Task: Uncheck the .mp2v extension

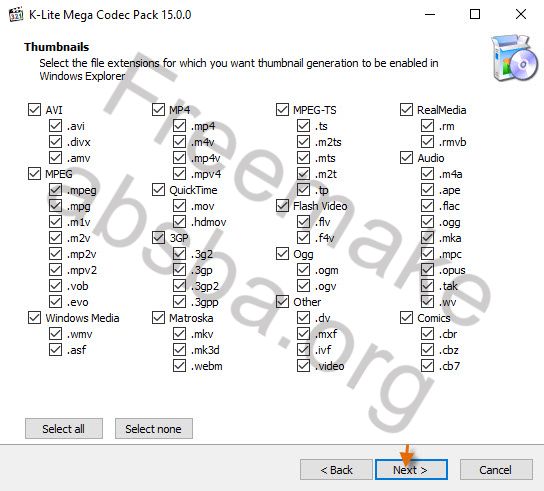Action: pyautogui.click(x=56, y=254)
